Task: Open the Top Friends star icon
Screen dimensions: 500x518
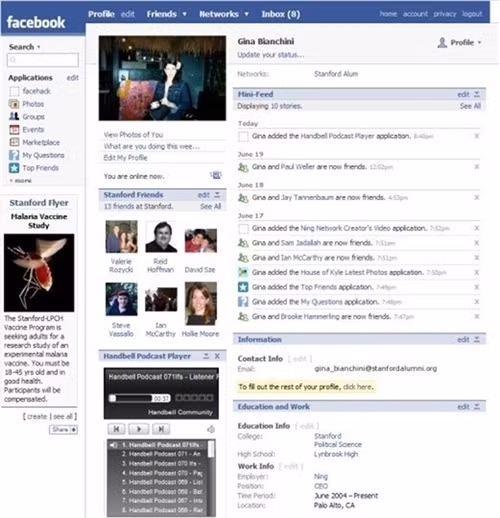Action: coord(14,168)
